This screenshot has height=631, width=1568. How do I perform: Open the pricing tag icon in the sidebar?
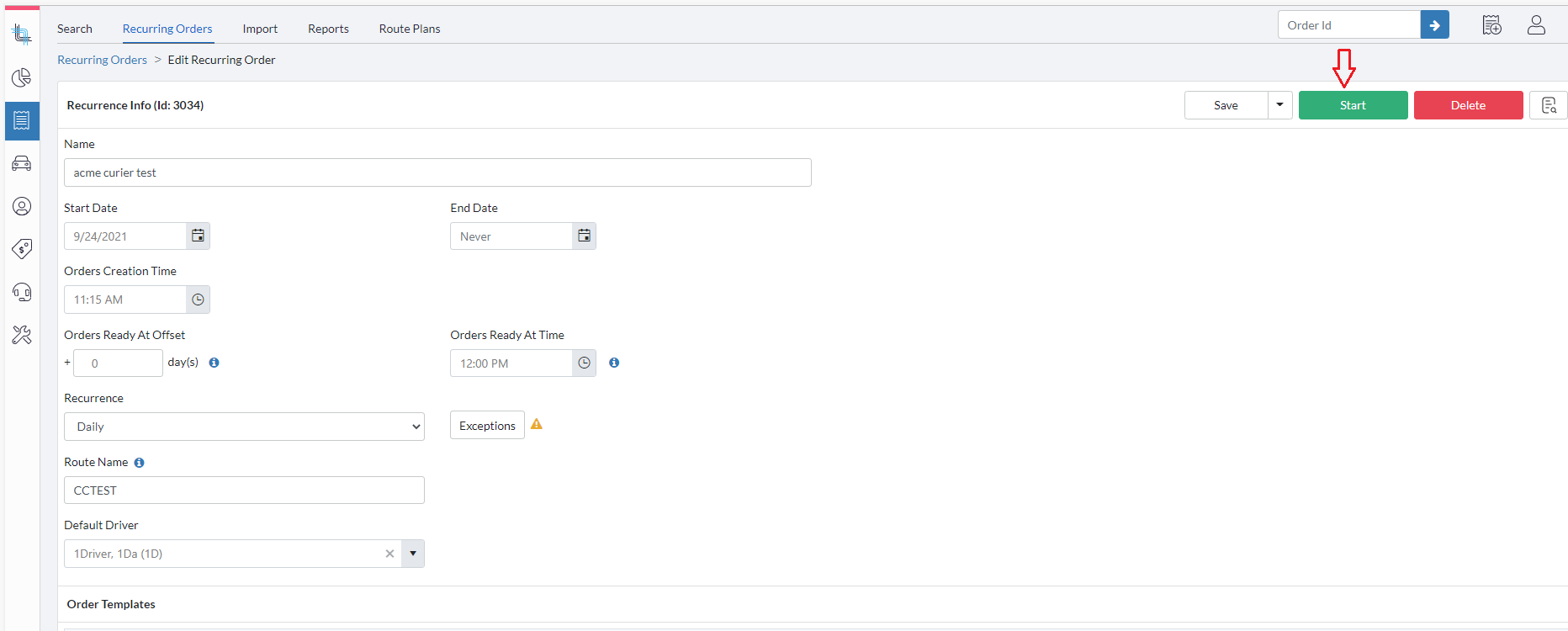pos(22,249)
